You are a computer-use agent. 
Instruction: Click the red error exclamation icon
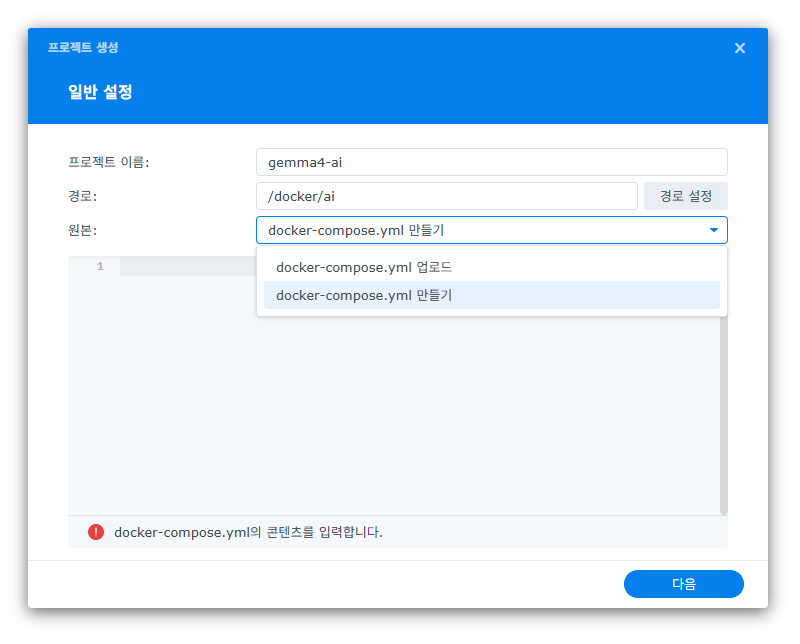pyautogui.click(x=95, y=533)
